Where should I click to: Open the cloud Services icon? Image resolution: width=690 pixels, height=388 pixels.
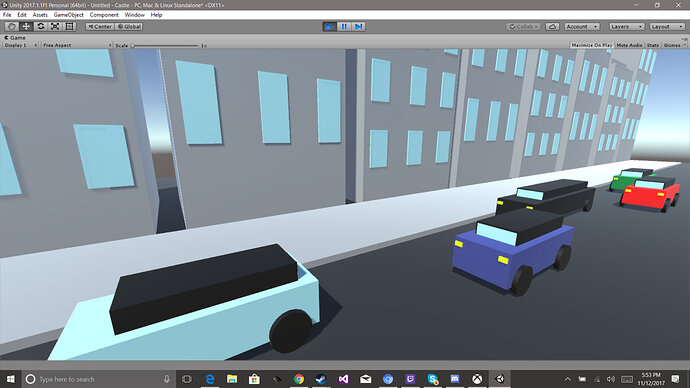[x=552, y=27]
